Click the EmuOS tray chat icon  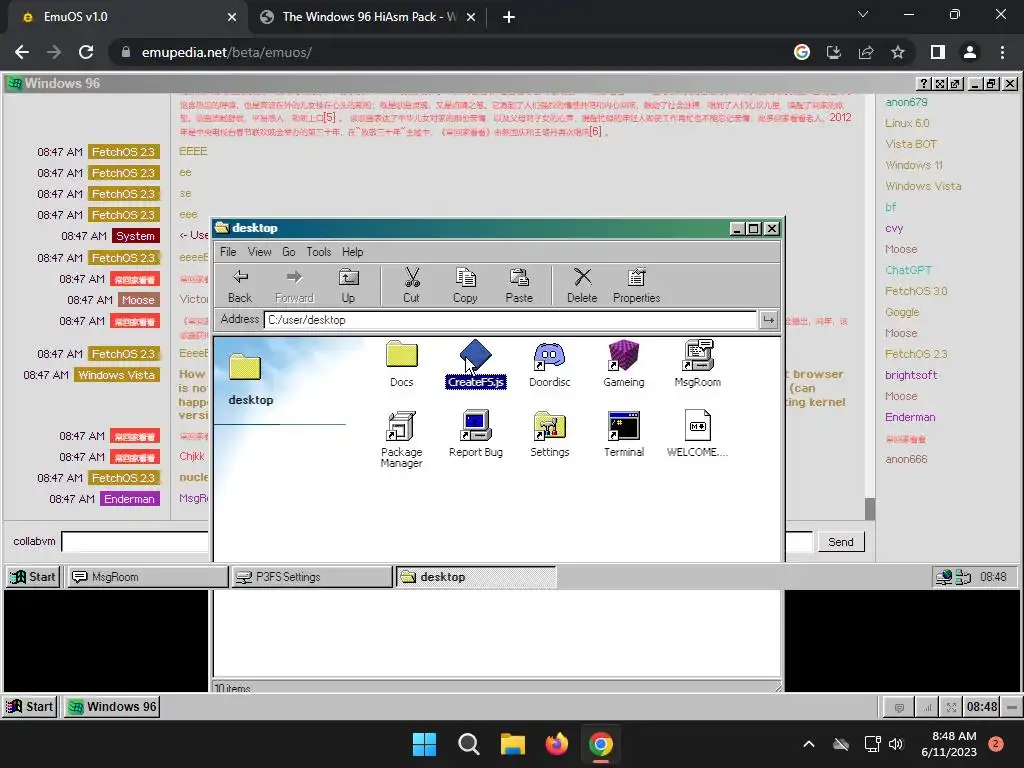click(x=899, y=707)
